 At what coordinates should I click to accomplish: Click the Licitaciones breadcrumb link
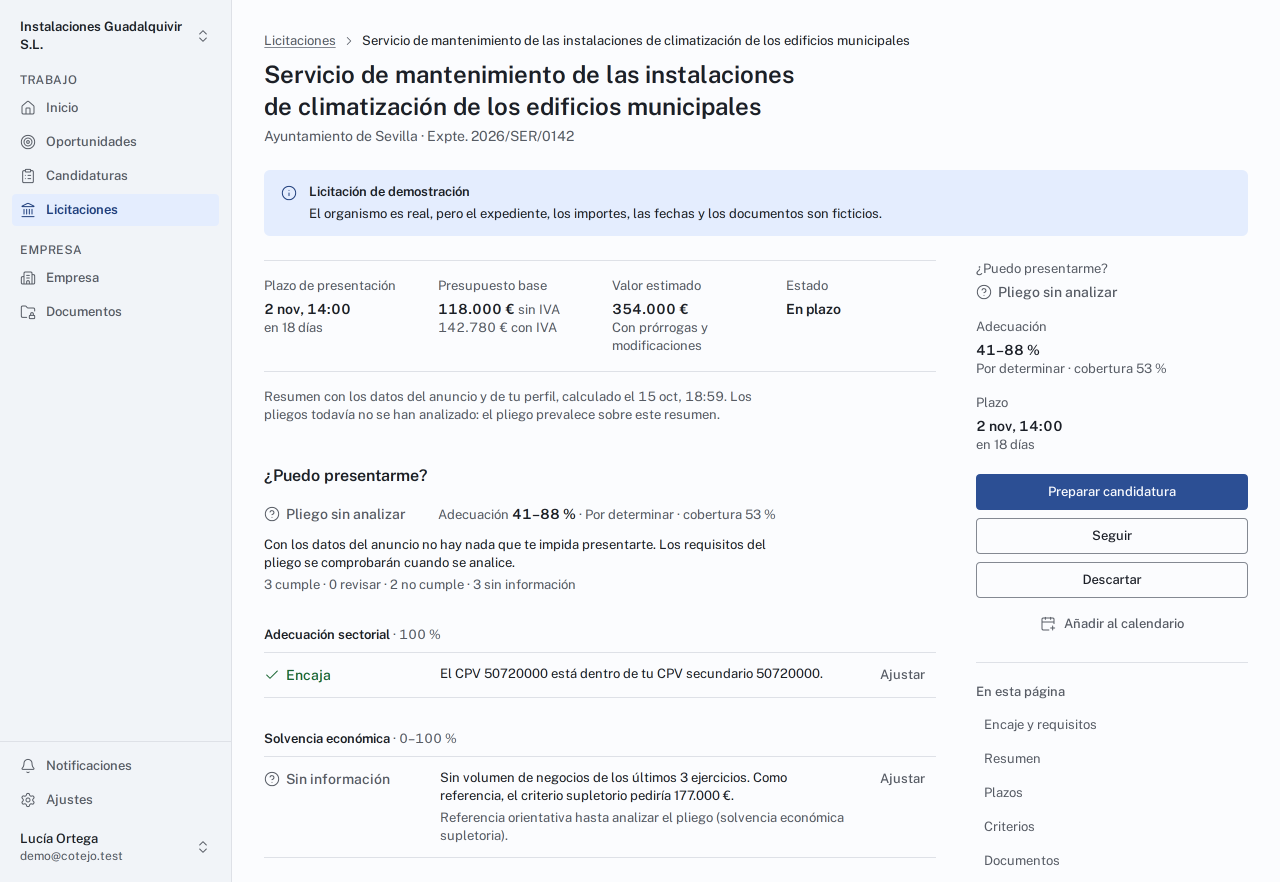(300, 41)
